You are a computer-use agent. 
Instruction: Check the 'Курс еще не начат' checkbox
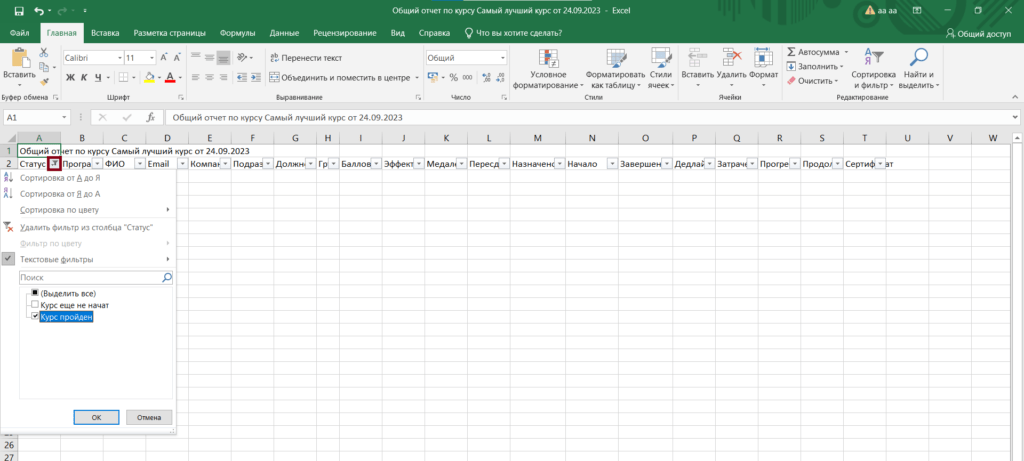(35, 305)
